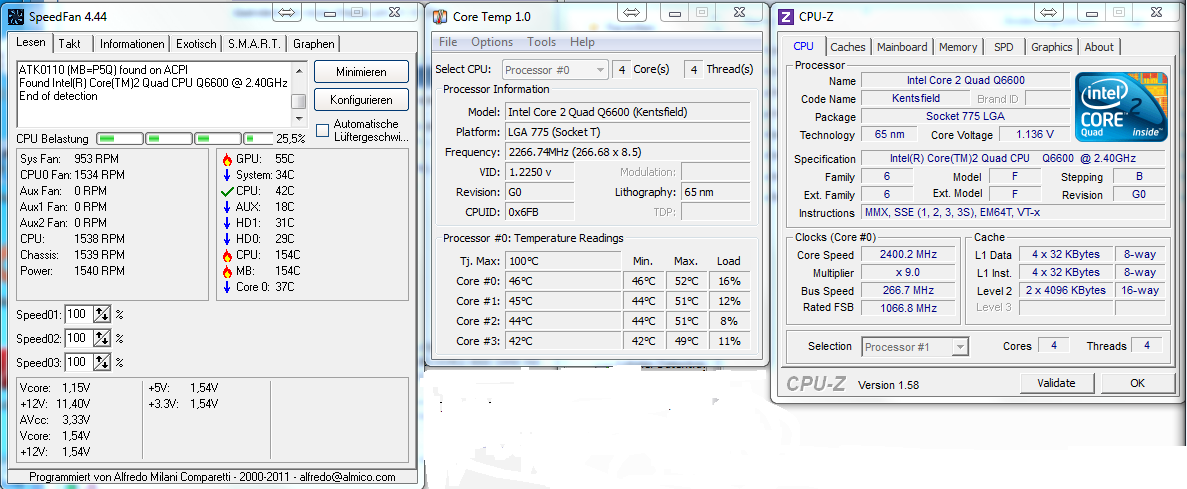Switch to SpeedFan Takt tab

(x=70, y=43)
